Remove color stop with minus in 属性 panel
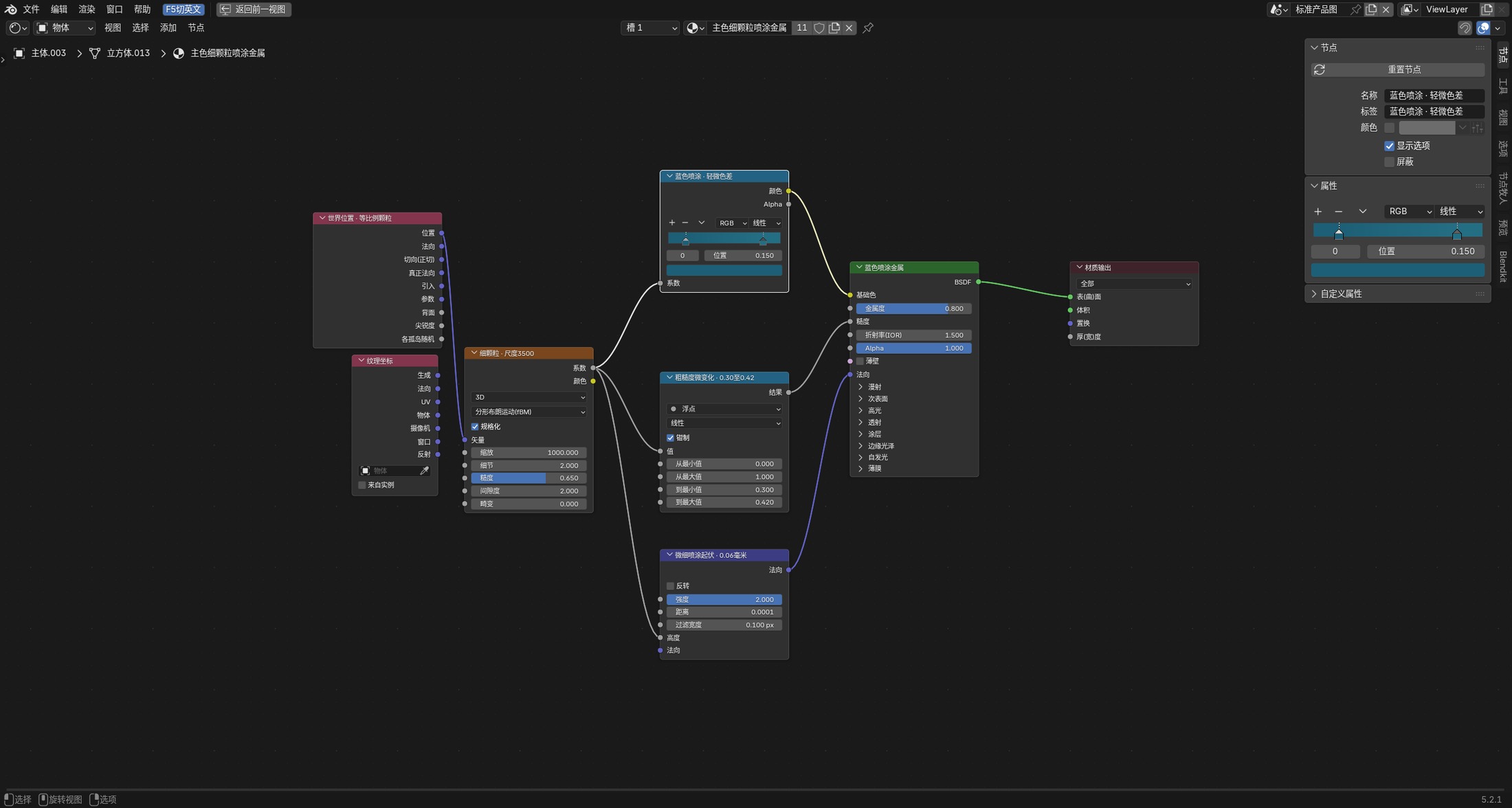The image size is (1512, 808). [1338, 212]
